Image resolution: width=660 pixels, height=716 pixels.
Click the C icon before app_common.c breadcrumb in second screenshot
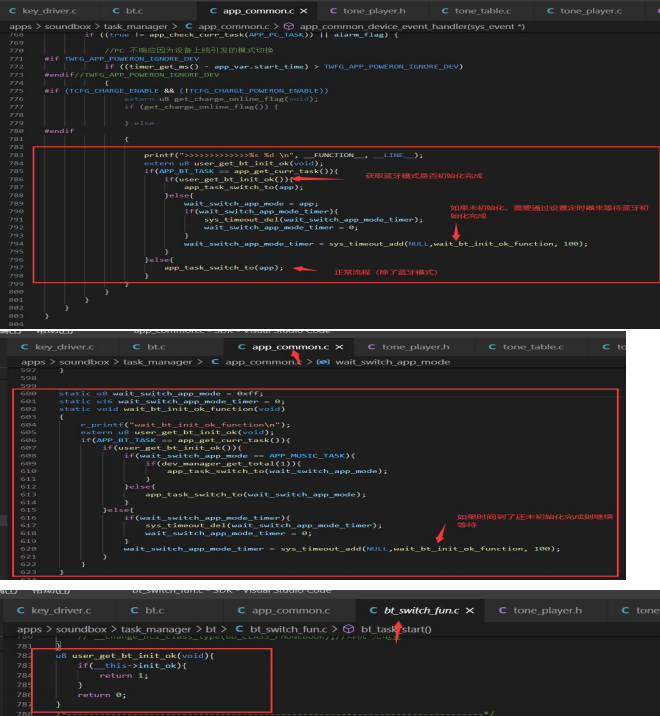tap(215, 362)
